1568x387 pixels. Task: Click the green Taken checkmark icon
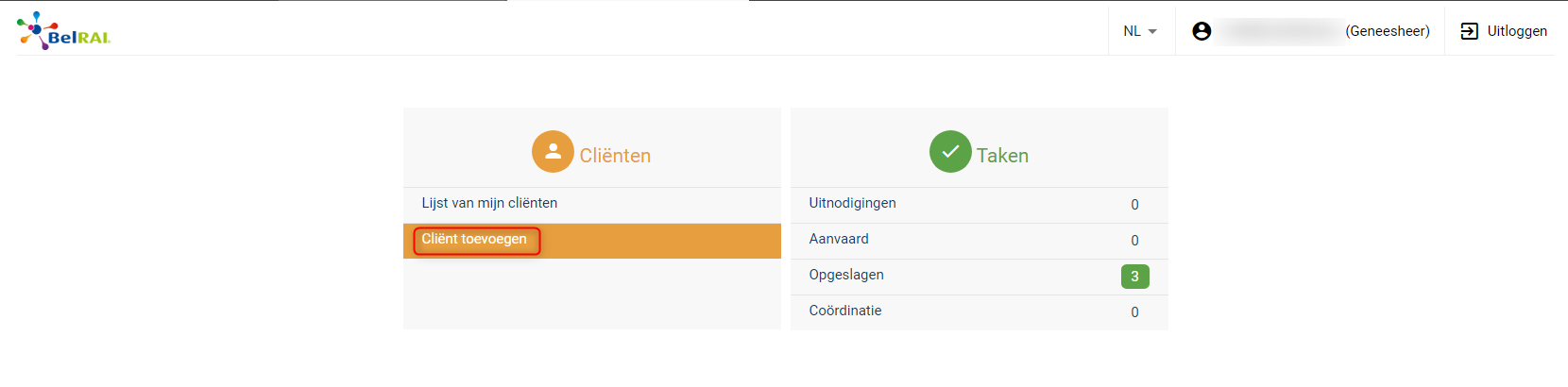(950, 151)
